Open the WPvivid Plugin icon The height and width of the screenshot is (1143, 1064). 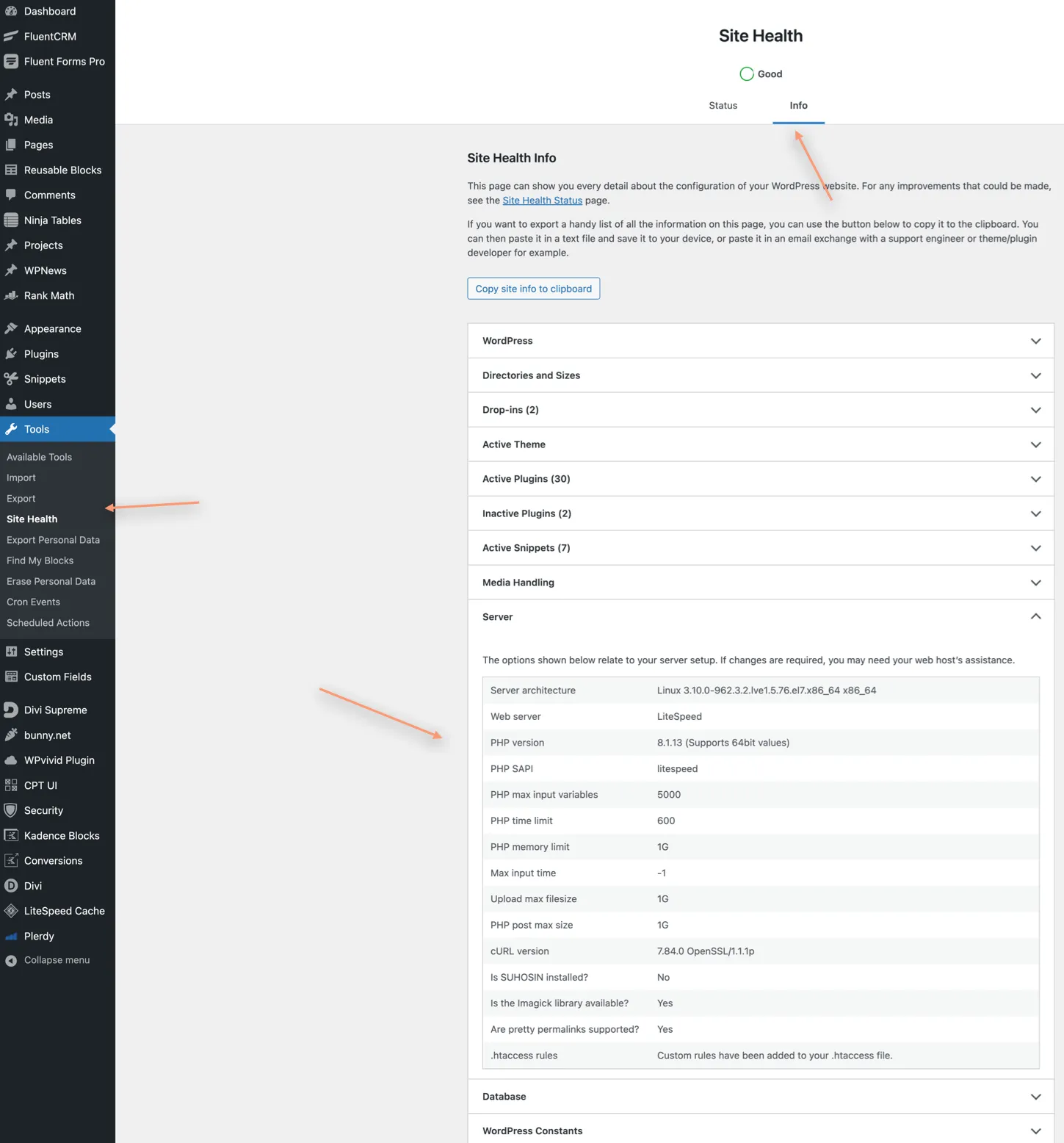11,760
